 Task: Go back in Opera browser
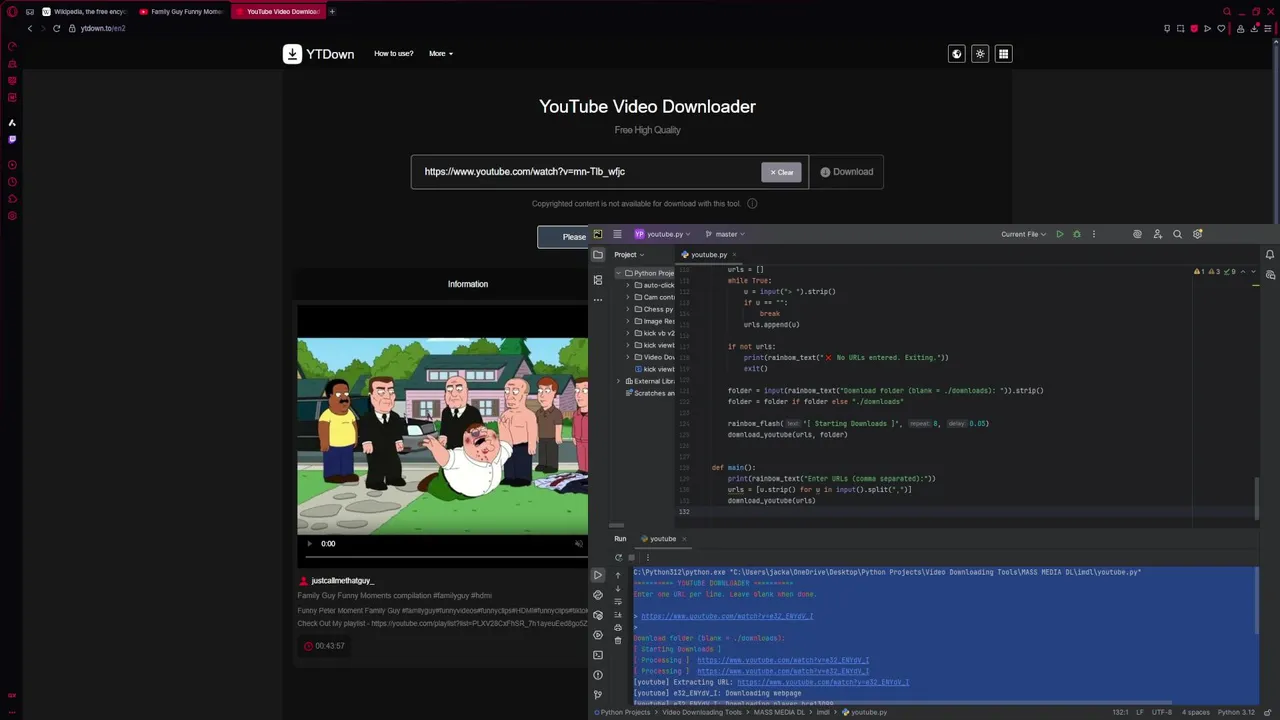(30, 28)
